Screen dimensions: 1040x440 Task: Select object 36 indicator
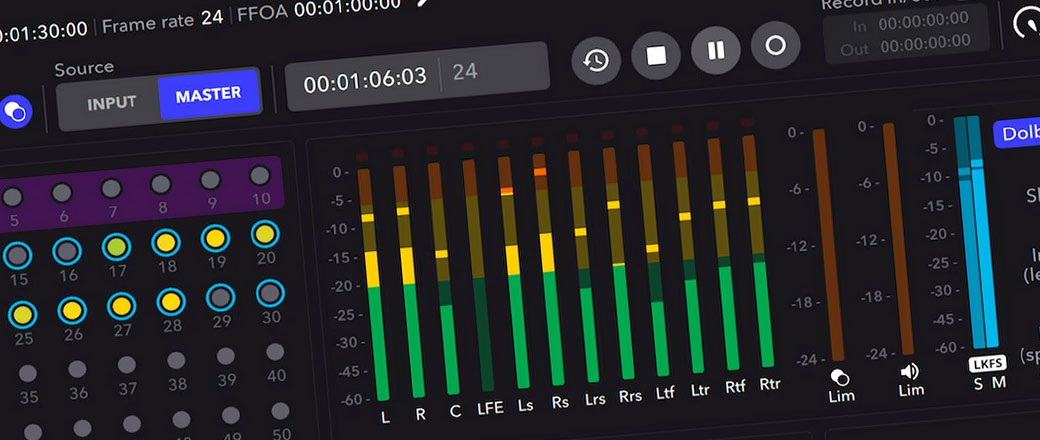pos(77,369)
